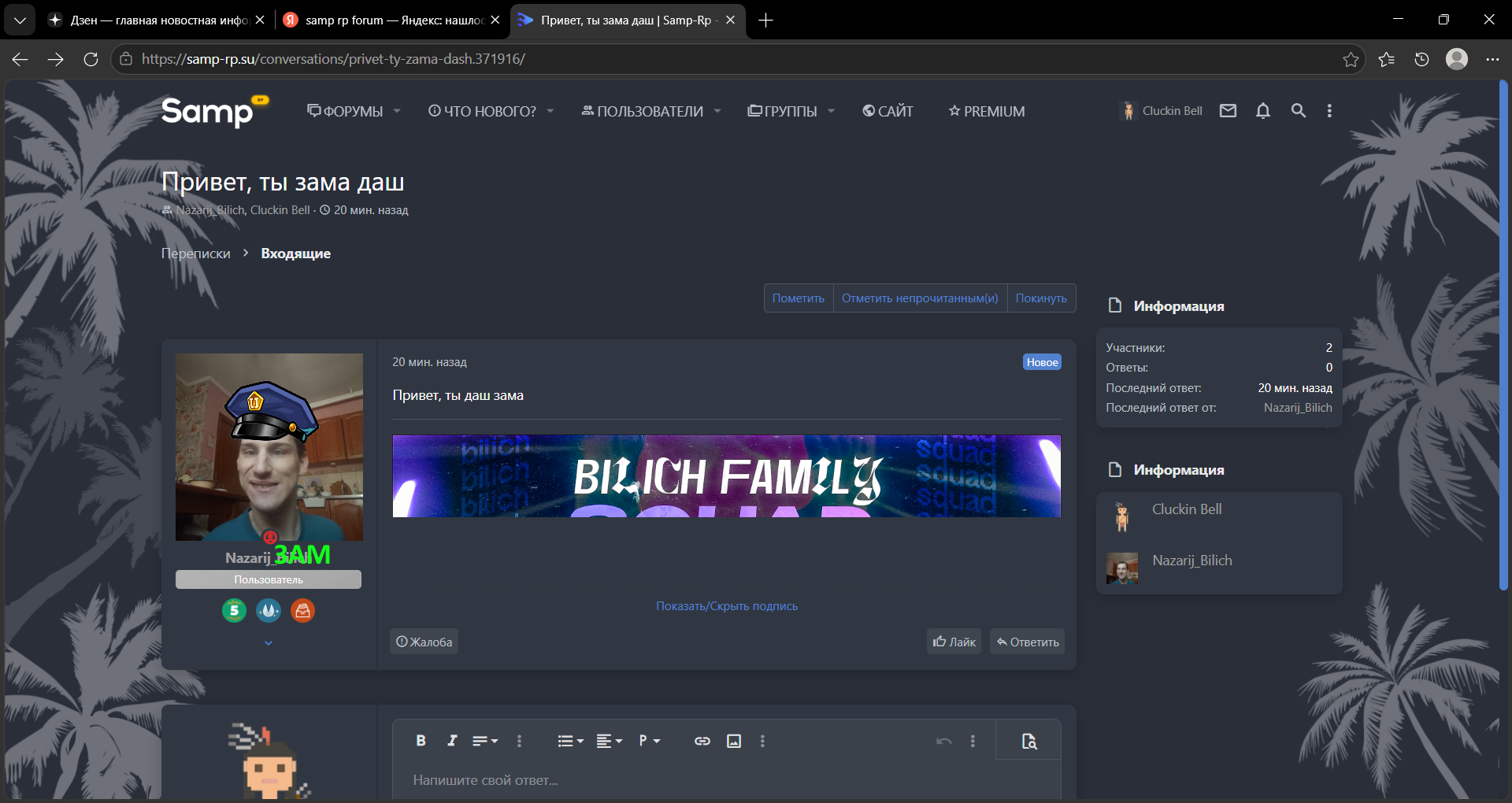The image size is (1512, 803).
Task: Open the ЧТО НОВОГО? navigation item
Action: [482, 111]
